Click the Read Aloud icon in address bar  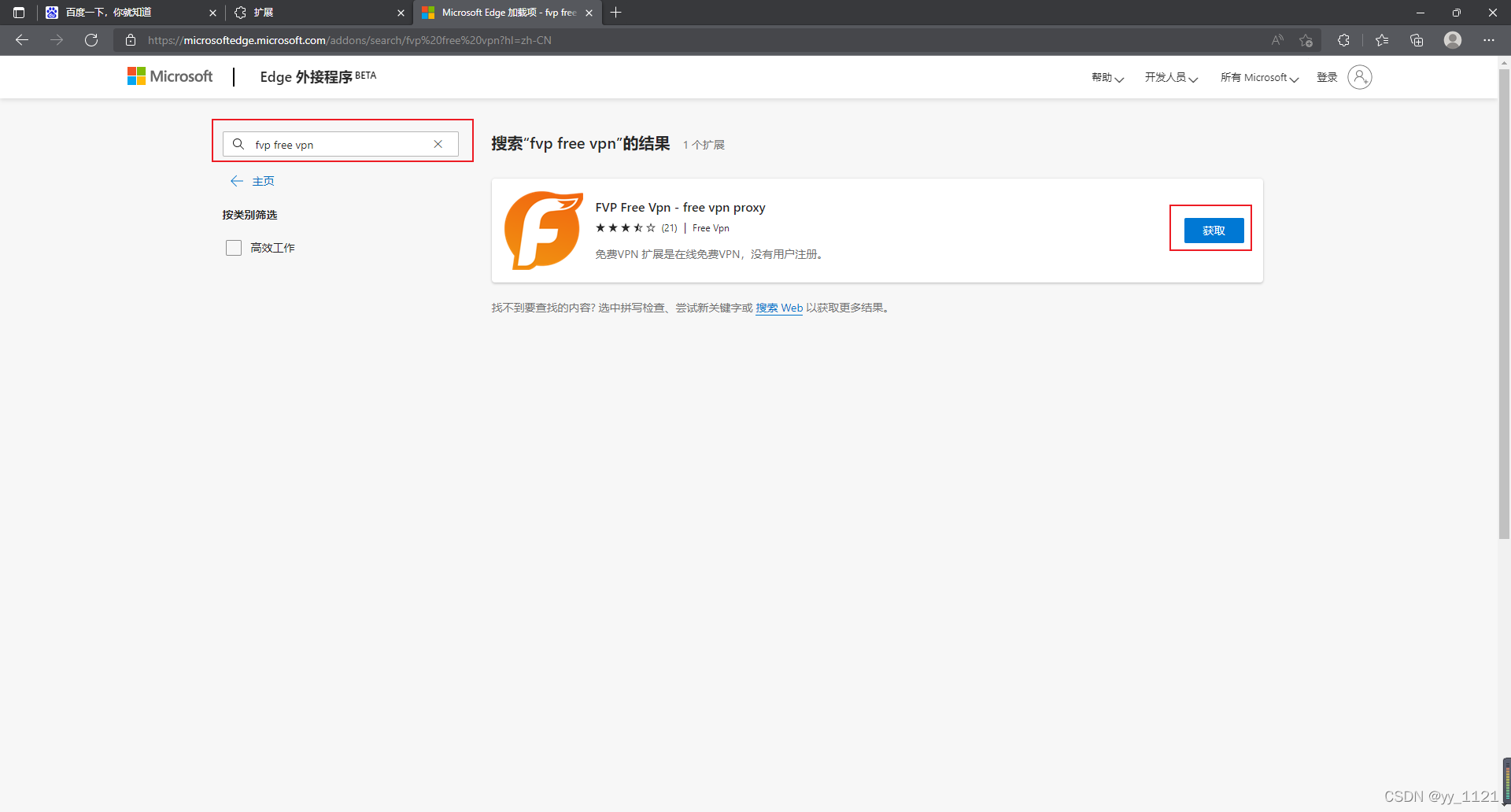point(1277,40)
